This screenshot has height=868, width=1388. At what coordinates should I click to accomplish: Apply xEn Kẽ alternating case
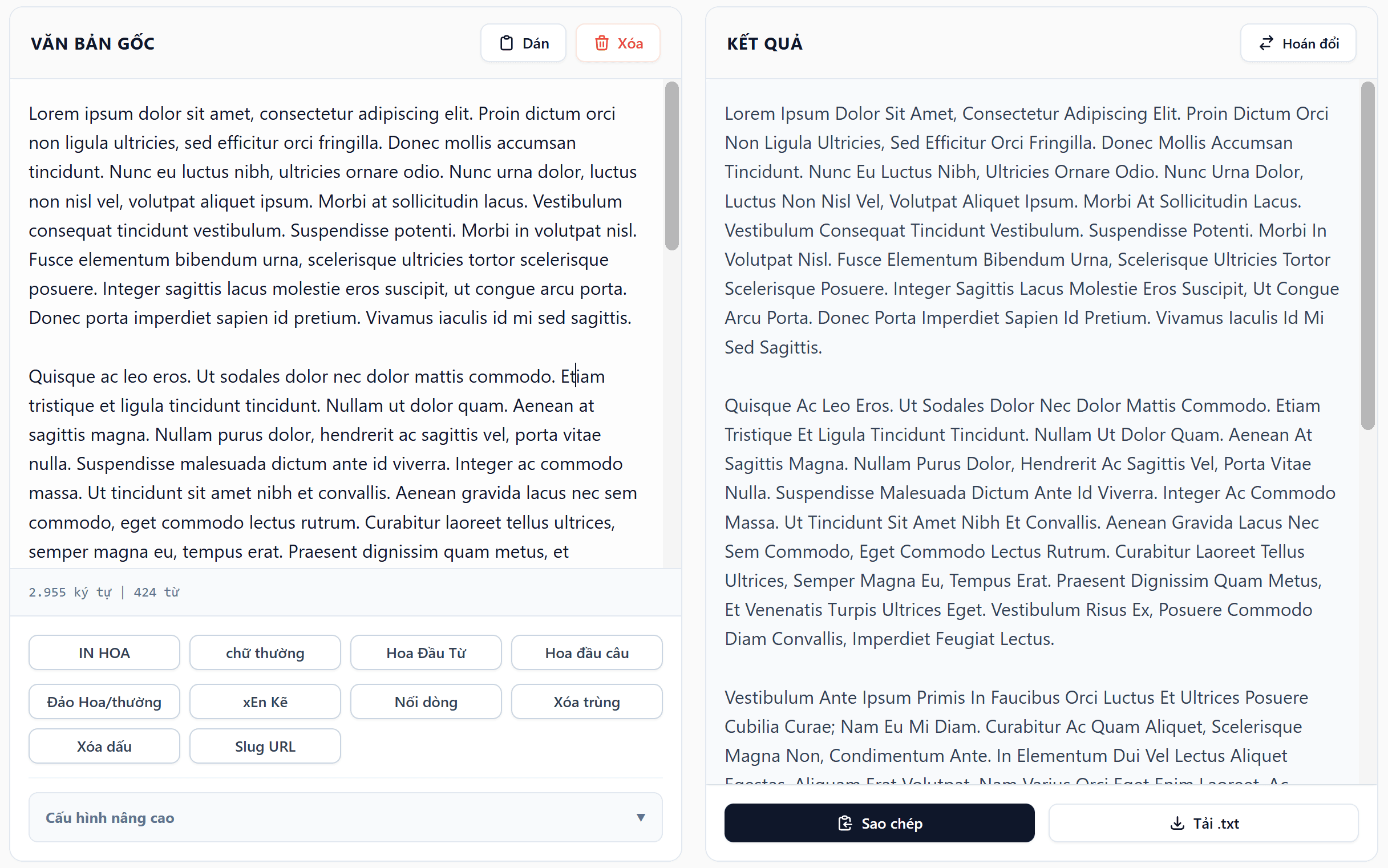pyautogui.click(x=265, y=701)
